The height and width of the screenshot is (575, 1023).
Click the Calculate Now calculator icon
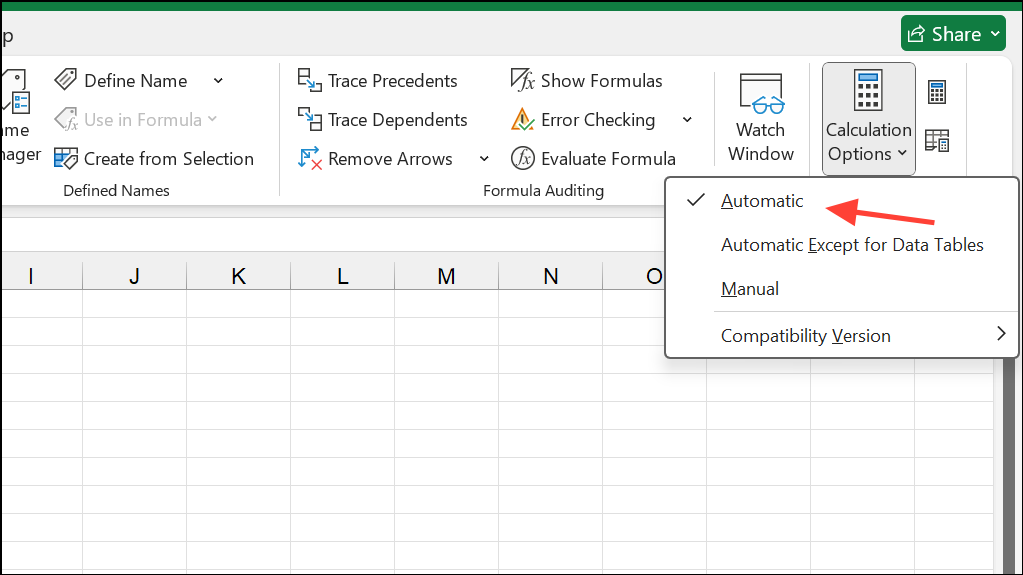click(x=937, y=93)
